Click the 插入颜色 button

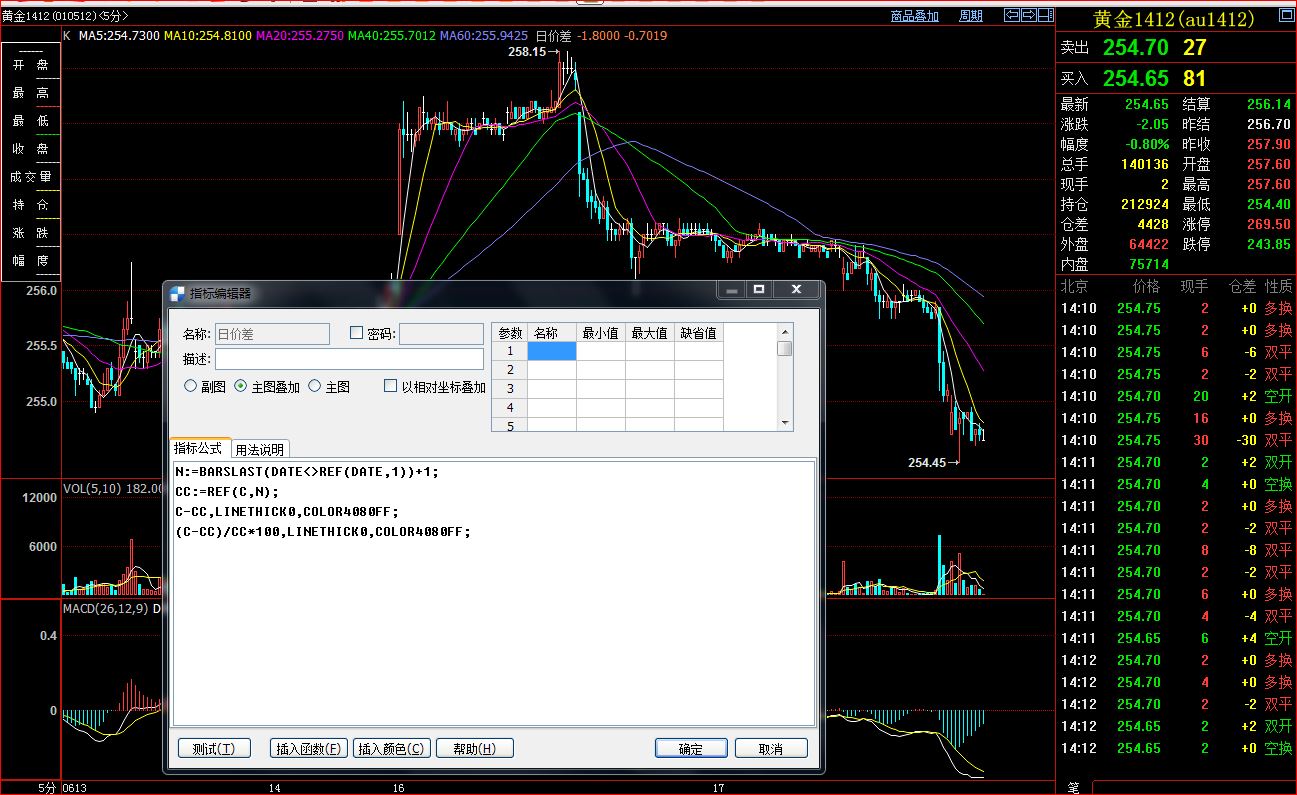click(392, 748)
